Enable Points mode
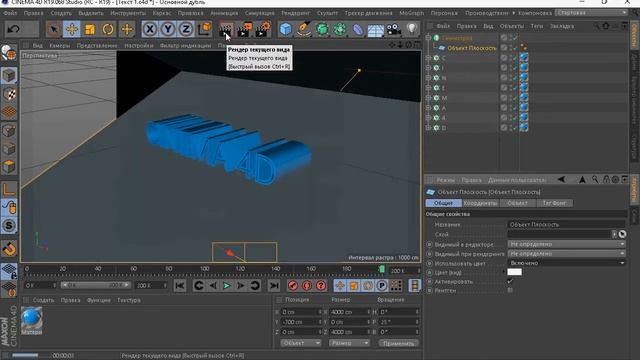The image size is (640, 360). click(x=9, y=131)
